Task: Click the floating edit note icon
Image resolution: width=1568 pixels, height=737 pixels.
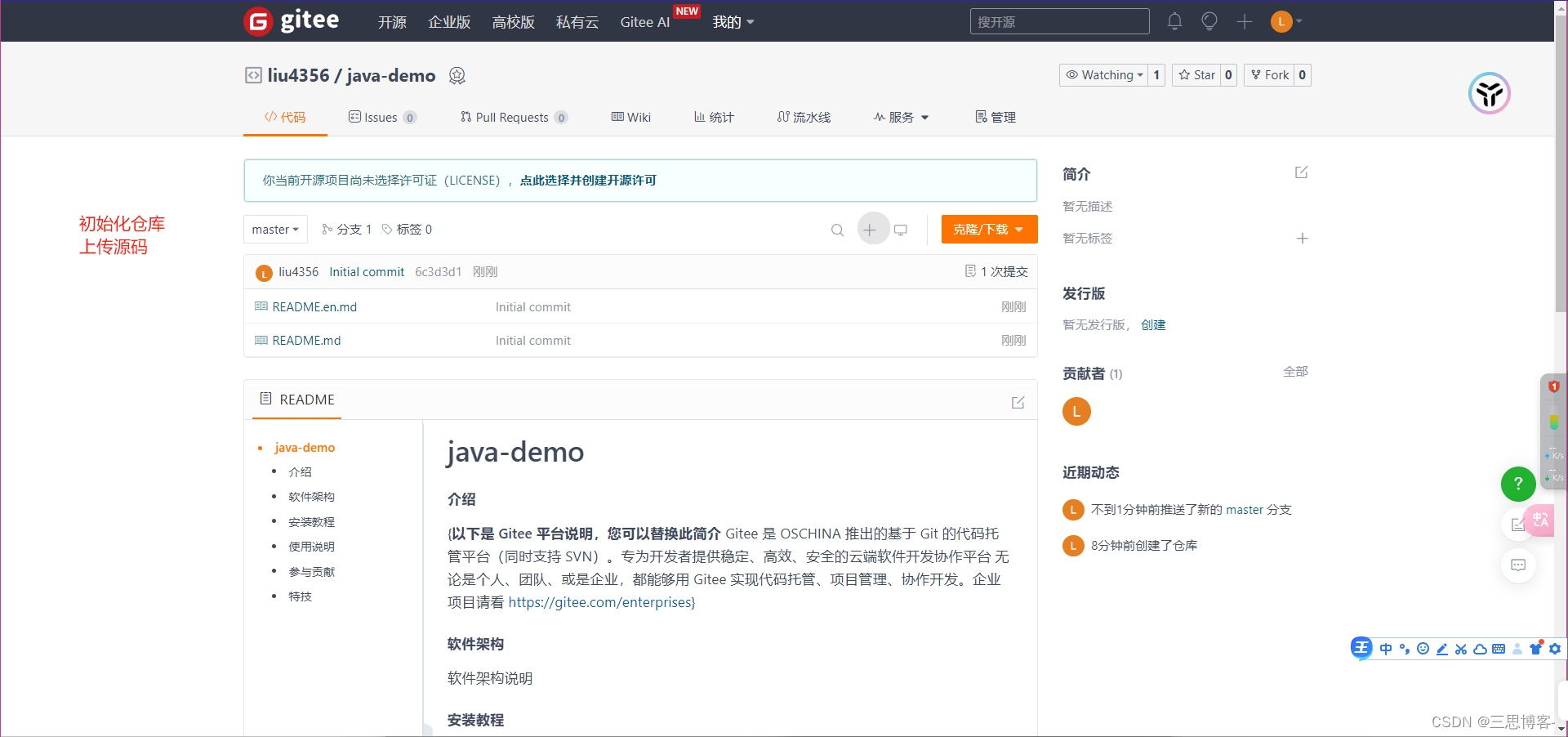Action: click(x=1517, y=525)
